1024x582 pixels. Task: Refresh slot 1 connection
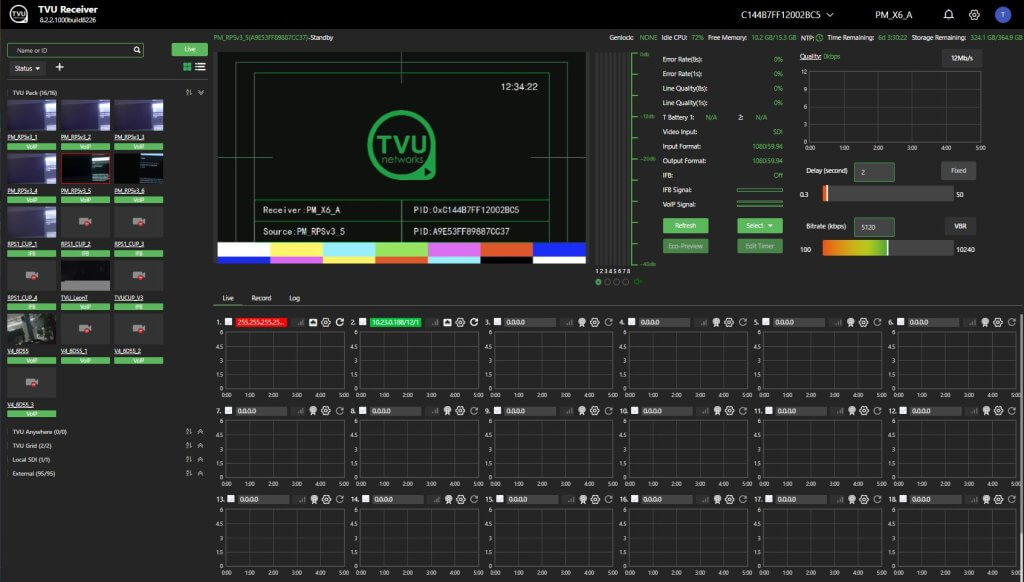[340, 323]
